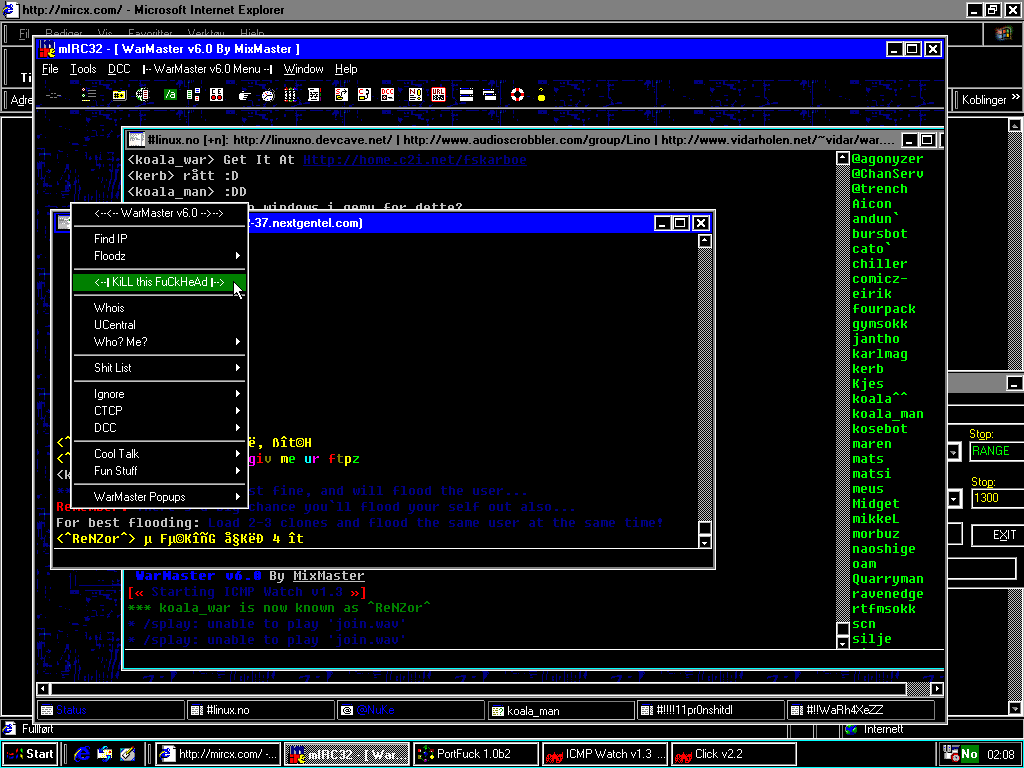The width and height of the screenshot is (1024, 768).
Task: Switch to the @NuKe switchbar button
Action: pos(411,710)
